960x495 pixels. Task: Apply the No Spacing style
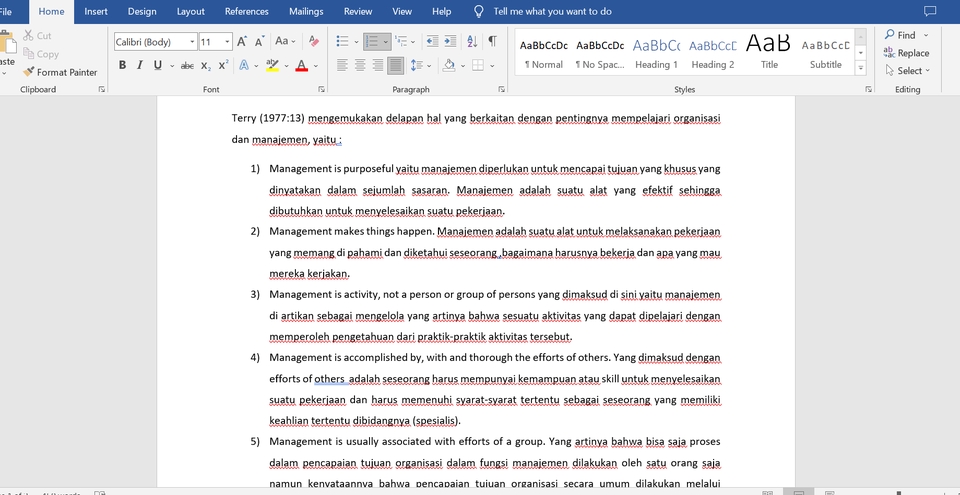[600, 53]
